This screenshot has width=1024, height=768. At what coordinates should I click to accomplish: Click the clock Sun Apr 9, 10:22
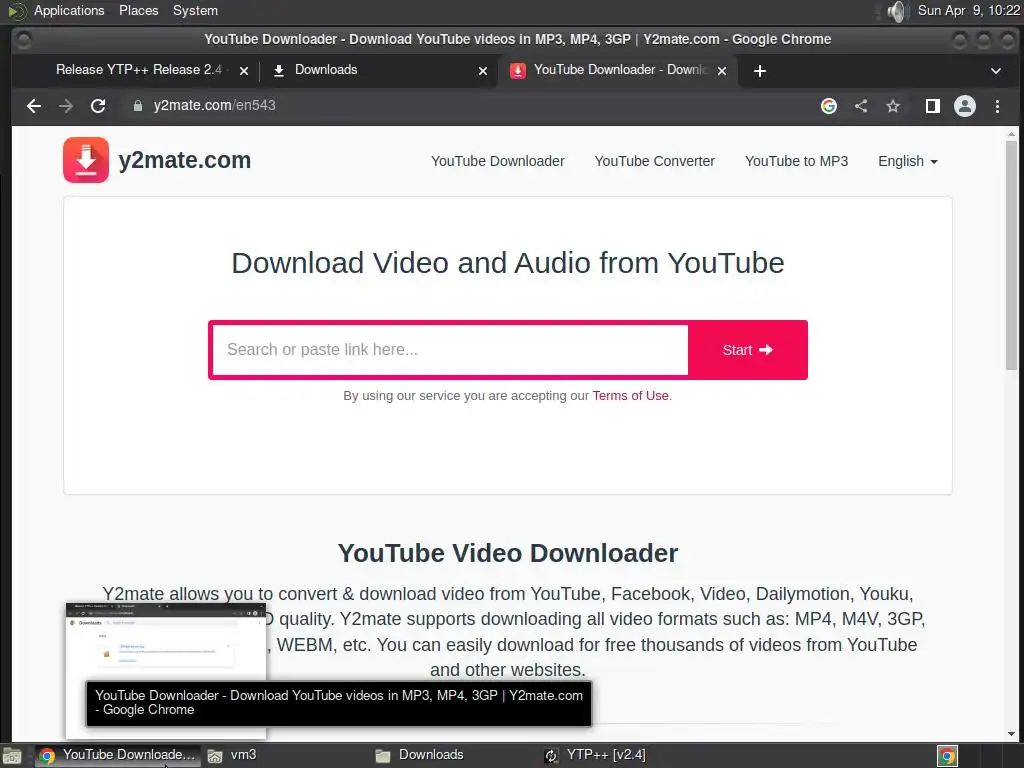click(968, 10)
